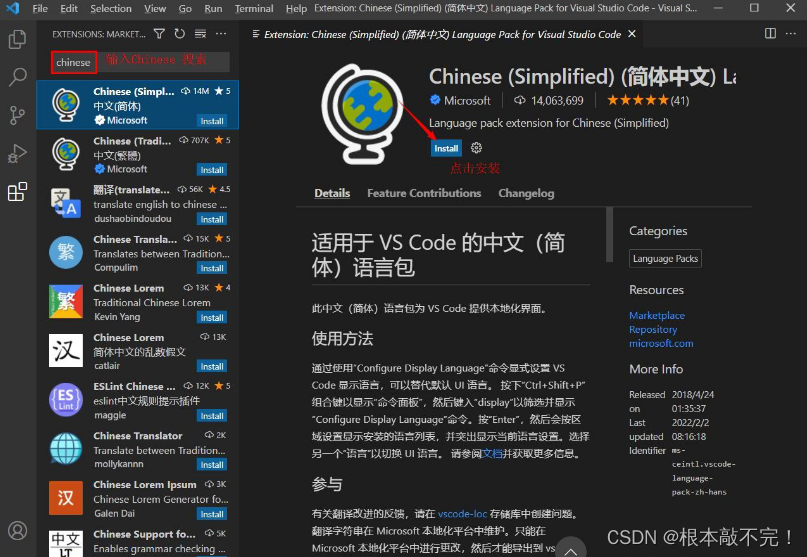807x557 pixels.
Task: Select Chinese Translator globe icon in list
Action: coord(65,449)
